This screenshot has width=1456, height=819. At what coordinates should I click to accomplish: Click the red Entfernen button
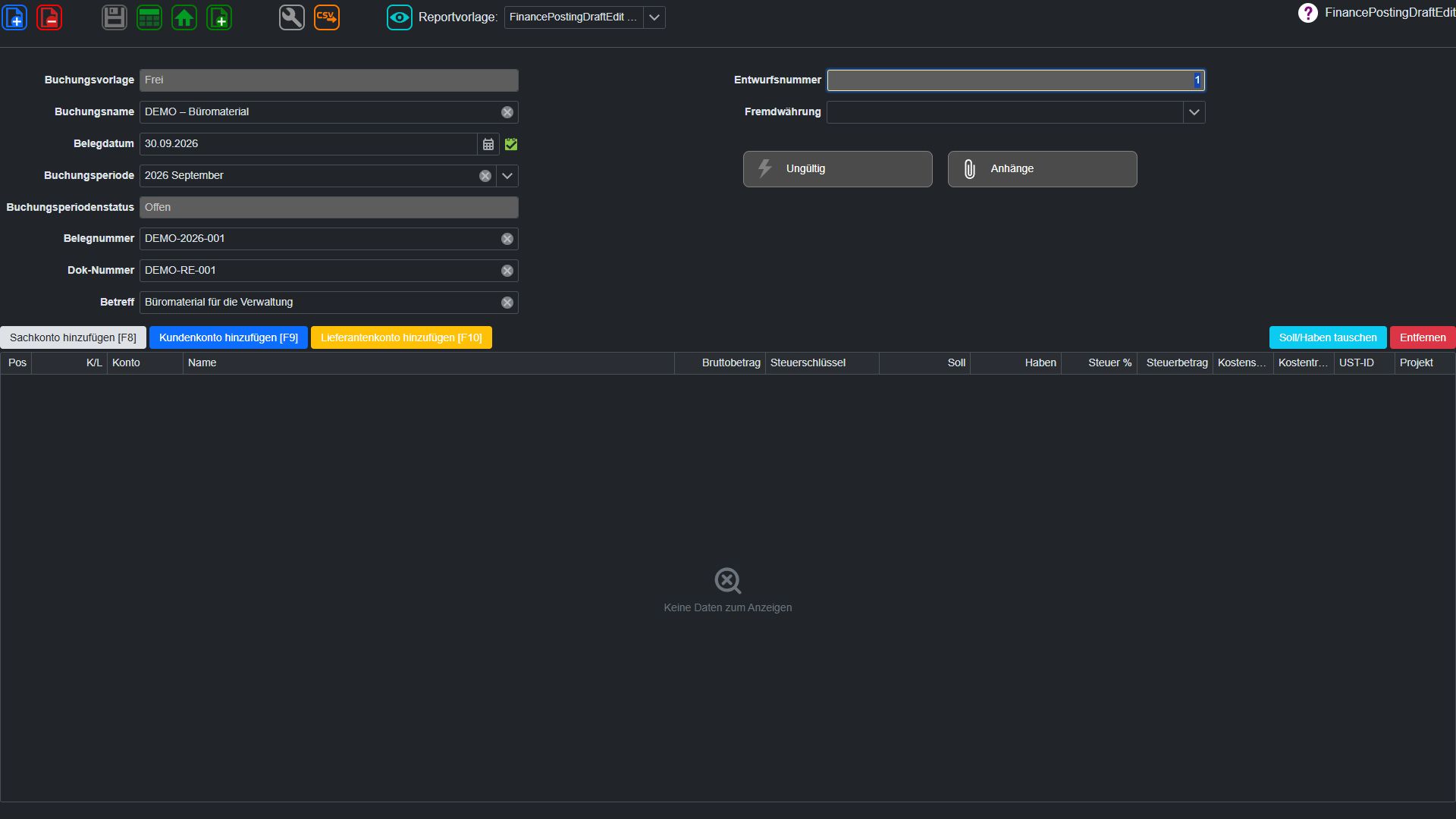tap(1423, 337)
